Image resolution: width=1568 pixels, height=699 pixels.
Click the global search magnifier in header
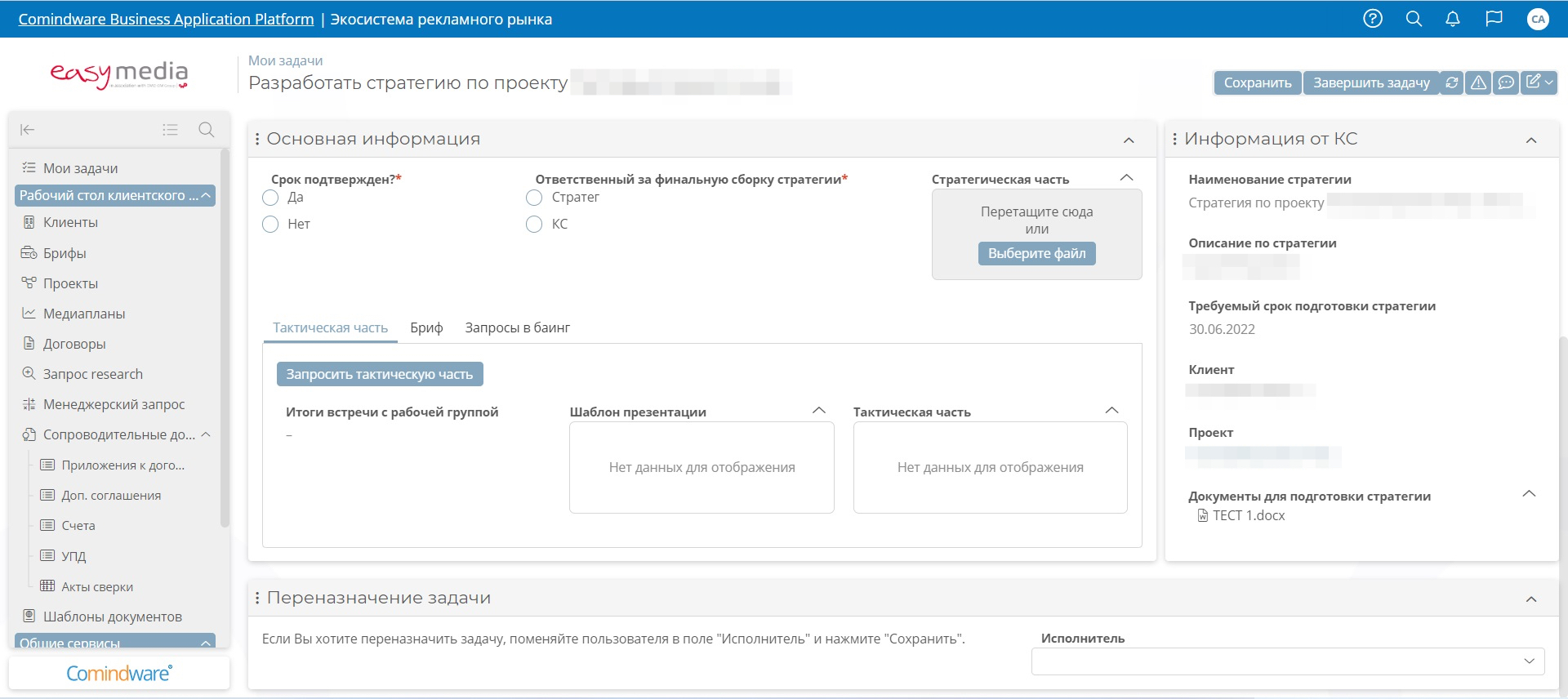coord(1414,19)
